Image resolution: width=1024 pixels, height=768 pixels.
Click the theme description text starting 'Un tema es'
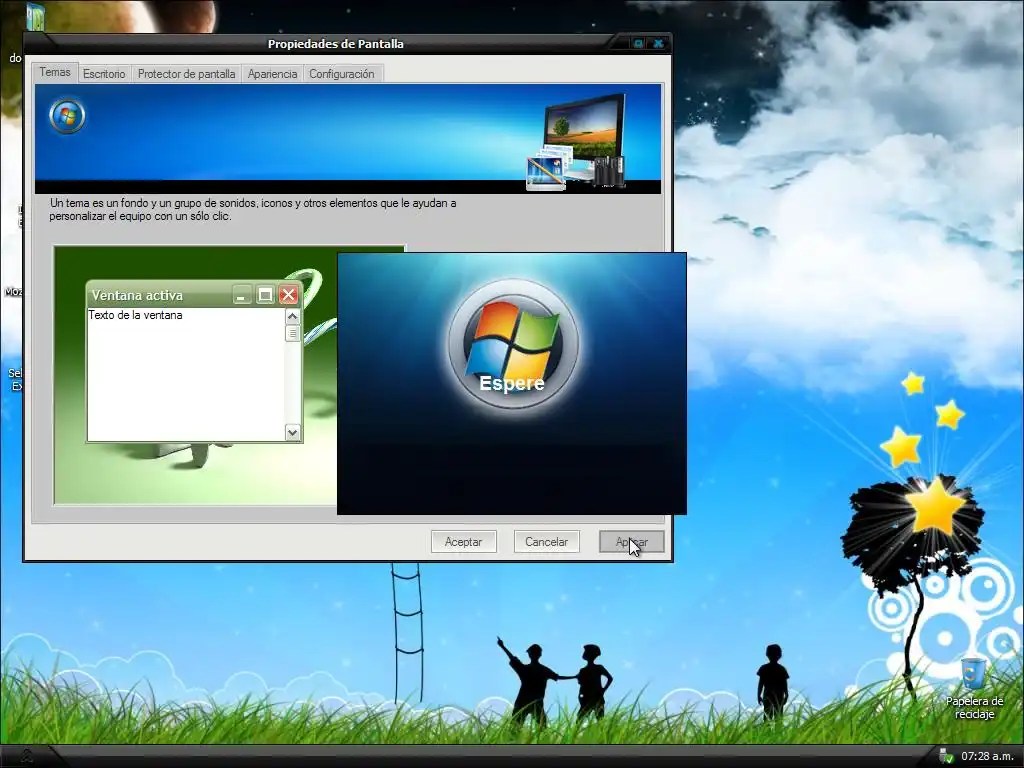(x=253, y=210)
